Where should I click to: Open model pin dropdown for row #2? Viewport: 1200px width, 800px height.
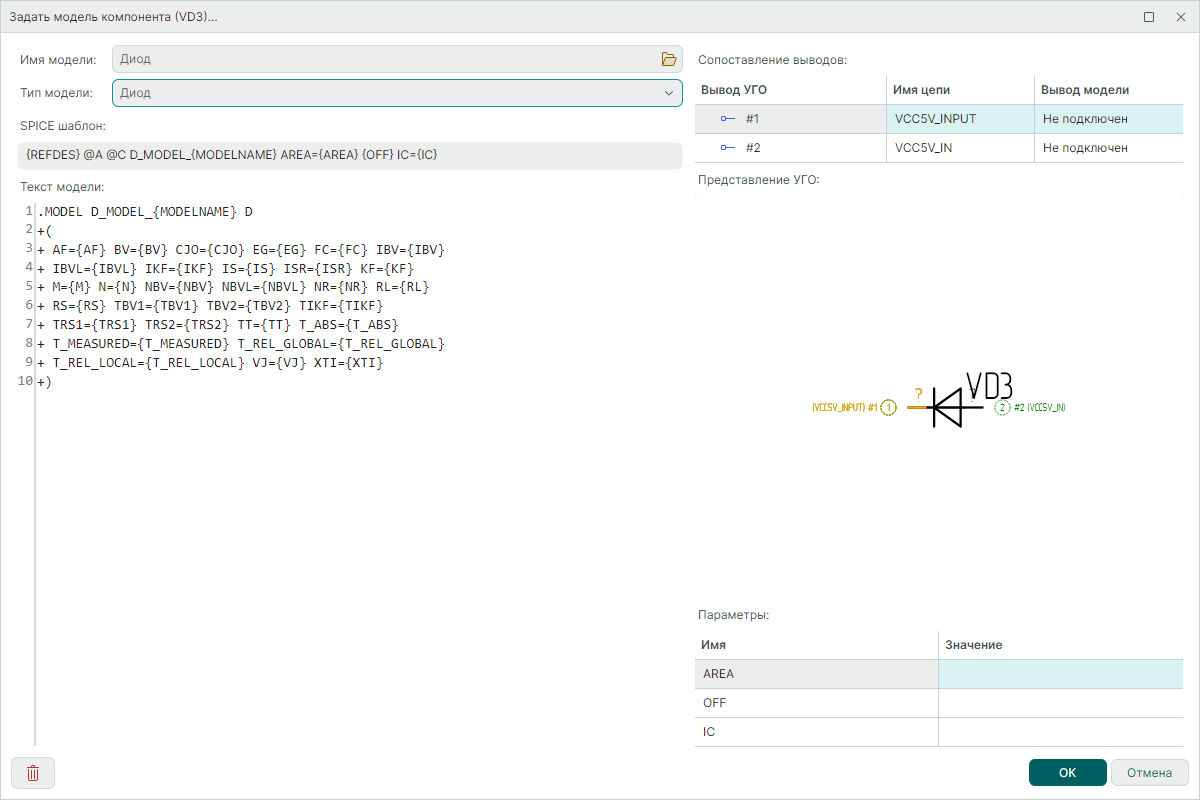(1107, 148)
